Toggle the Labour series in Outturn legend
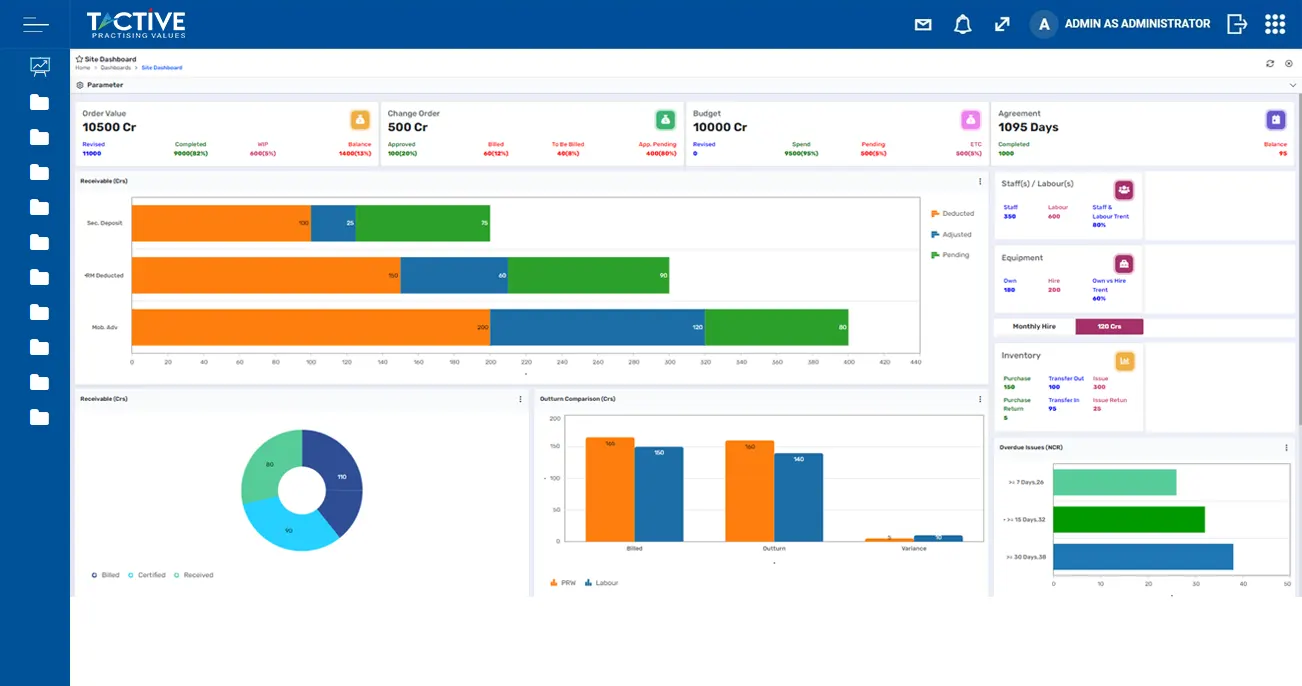 click(x=602, y=582)
